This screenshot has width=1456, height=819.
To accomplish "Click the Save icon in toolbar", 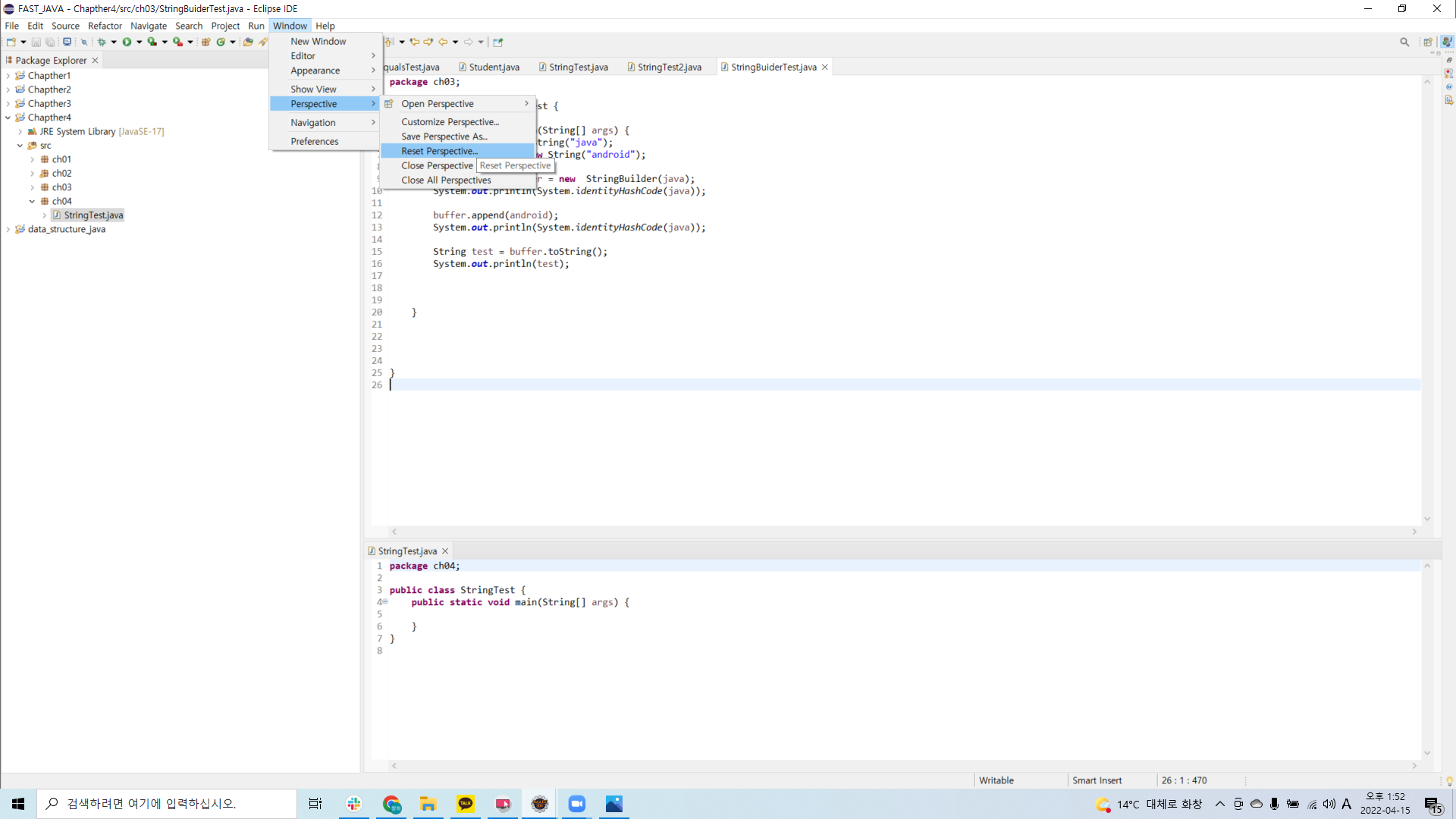I will point(36,42).
